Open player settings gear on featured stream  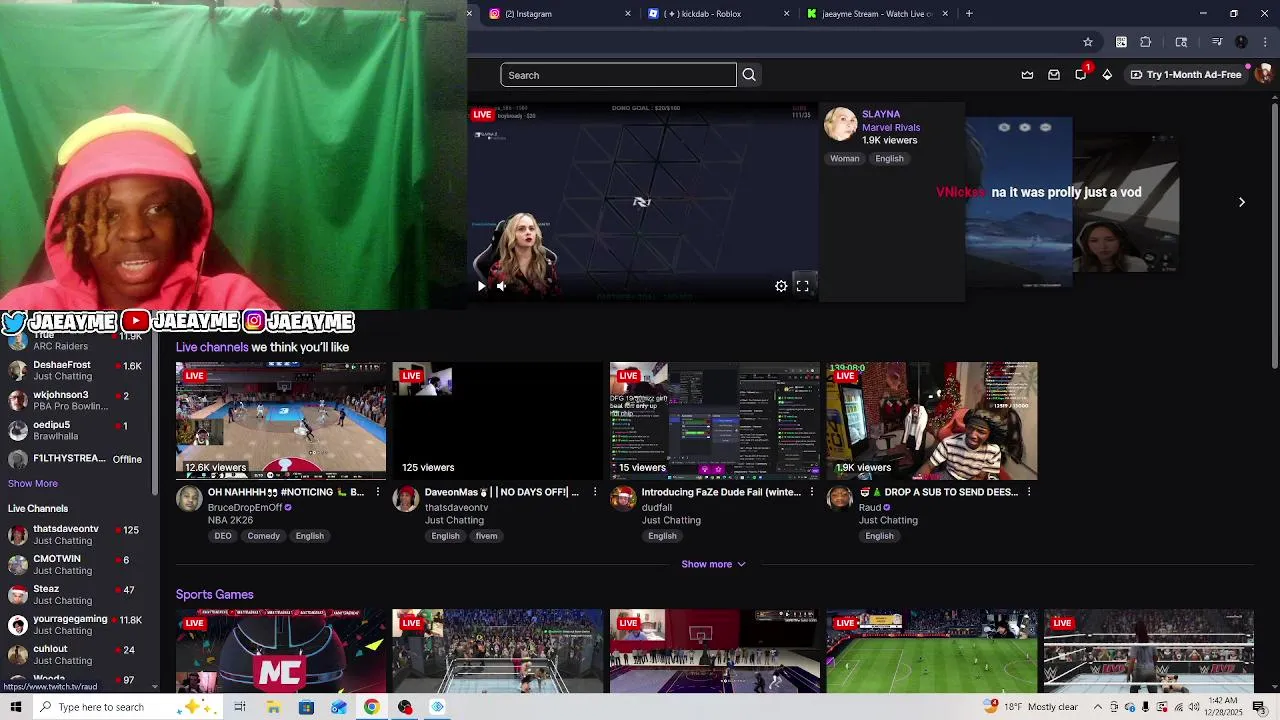(781, 286)
